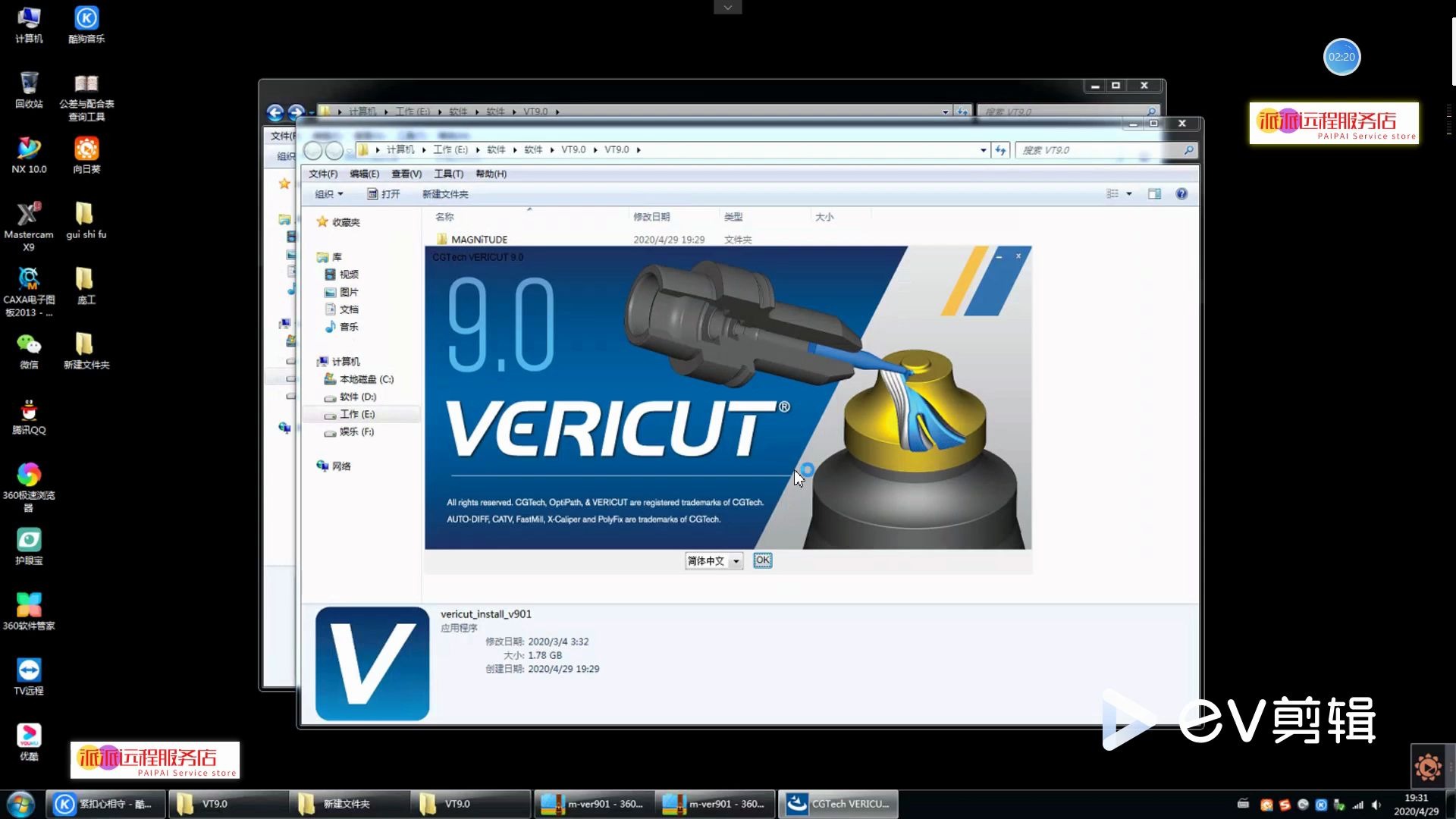Launch TV远程 desktop icon
Image resolution: width=1456 pixels, height=819 pixels.
[x=29, y=676]
